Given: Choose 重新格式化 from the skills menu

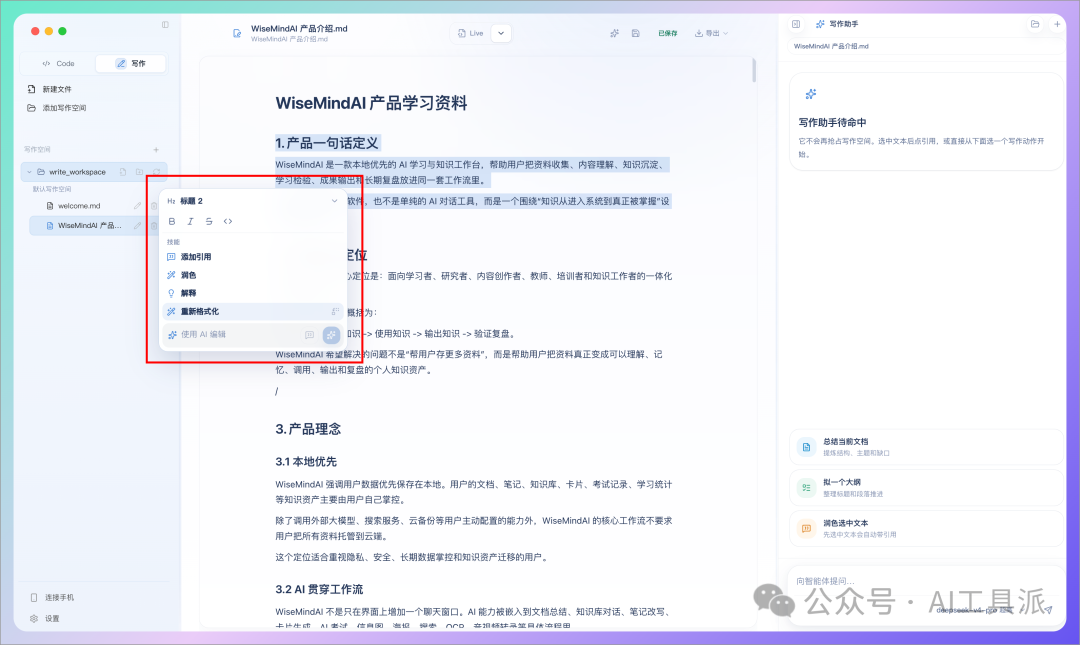Looking at the screenshot, I should point(252,311).
